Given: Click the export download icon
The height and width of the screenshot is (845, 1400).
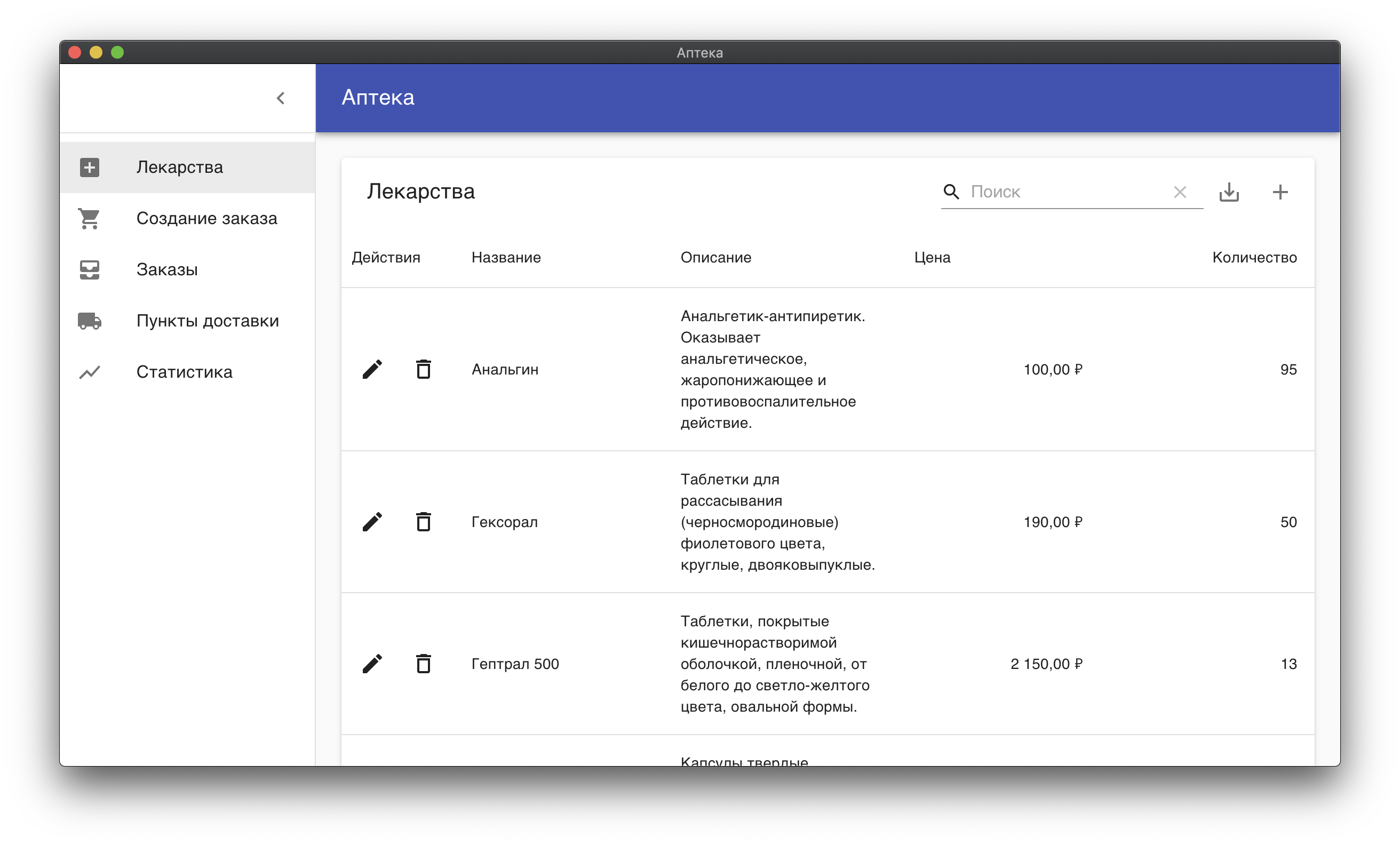Looking at the screenshot, I should click(1228, 192).
